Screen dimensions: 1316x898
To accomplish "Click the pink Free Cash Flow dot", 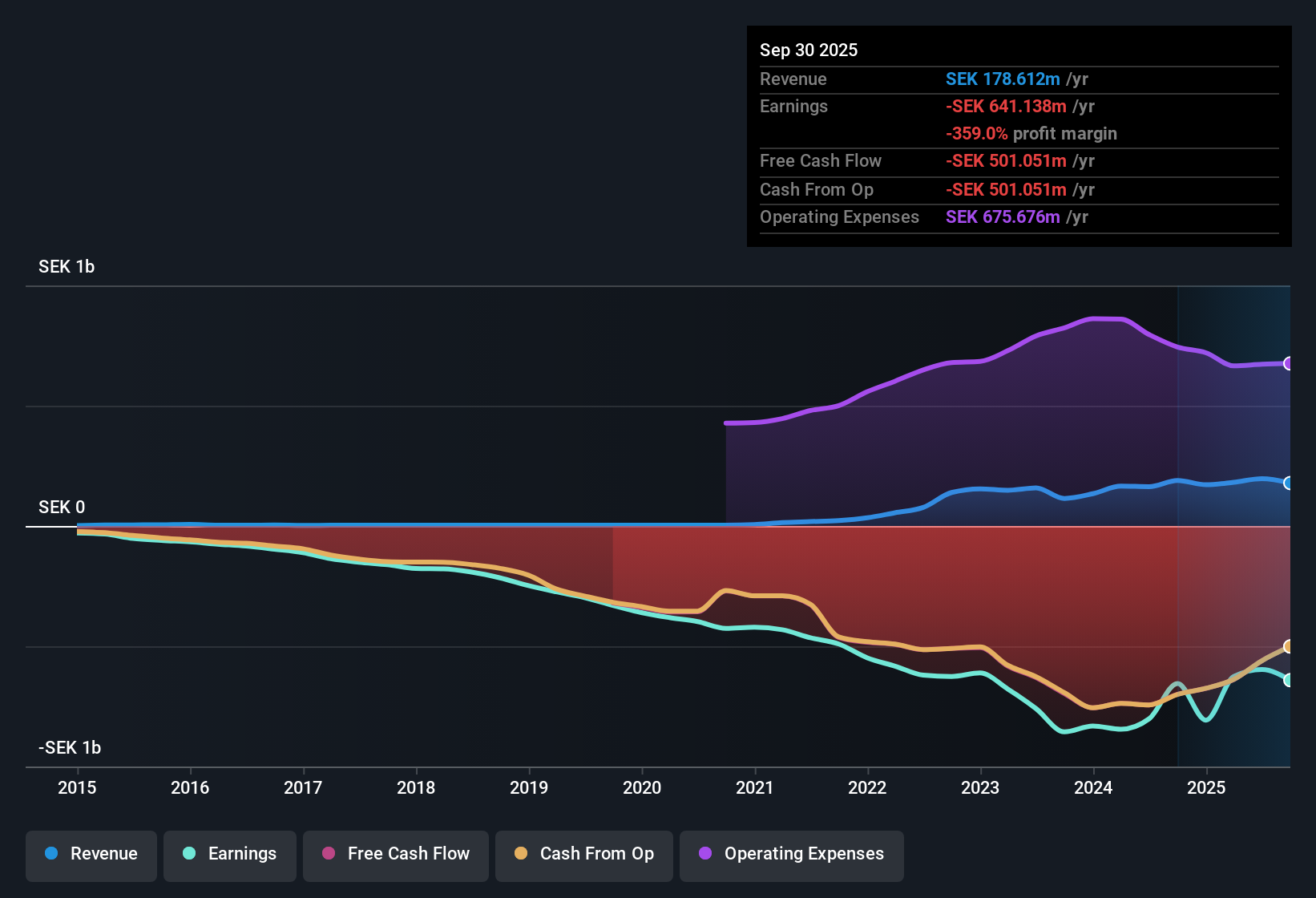I will coord(329,854).
